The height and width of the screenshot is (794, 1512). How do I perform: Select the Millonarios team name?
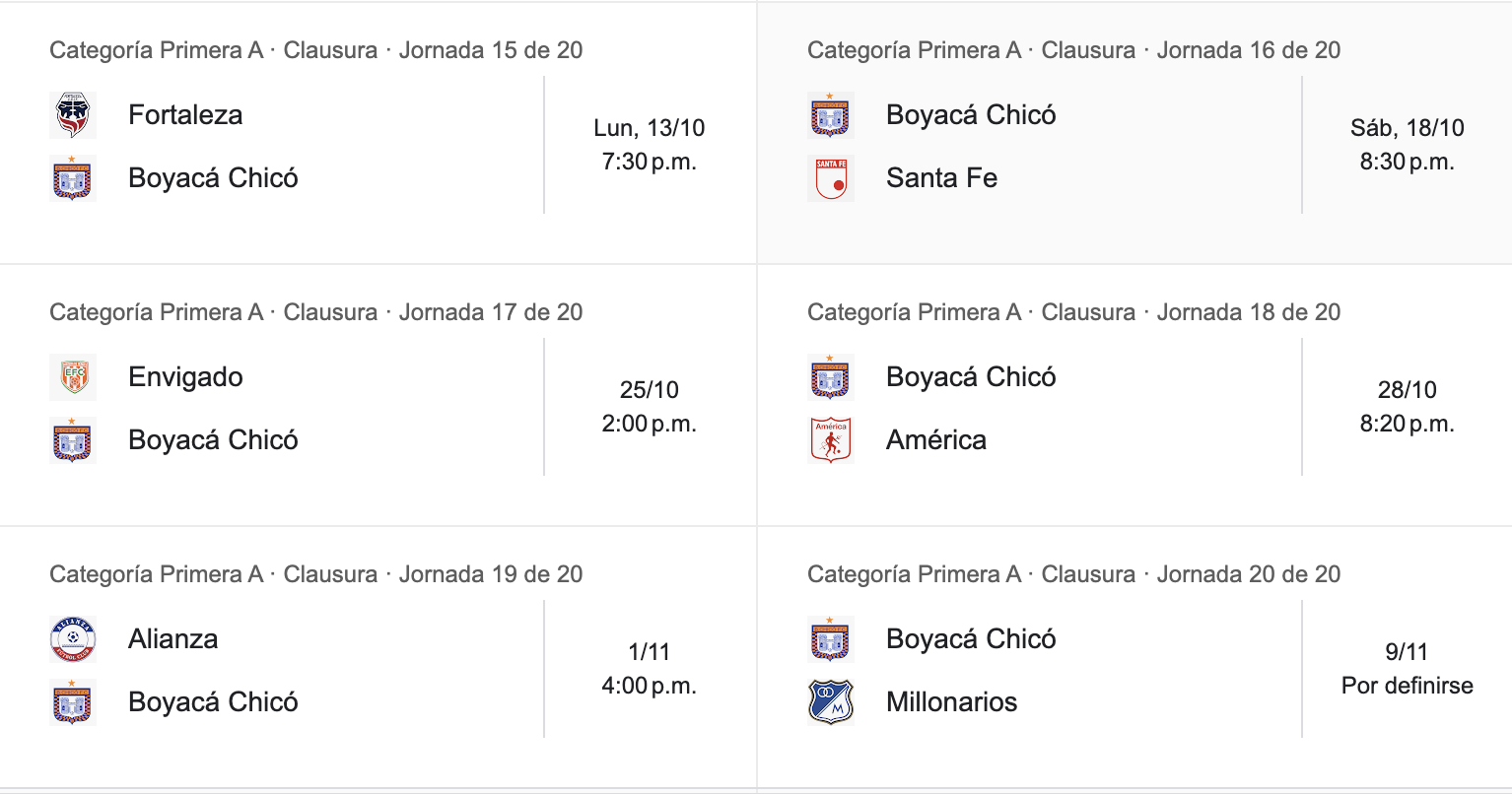coord(951,702)
